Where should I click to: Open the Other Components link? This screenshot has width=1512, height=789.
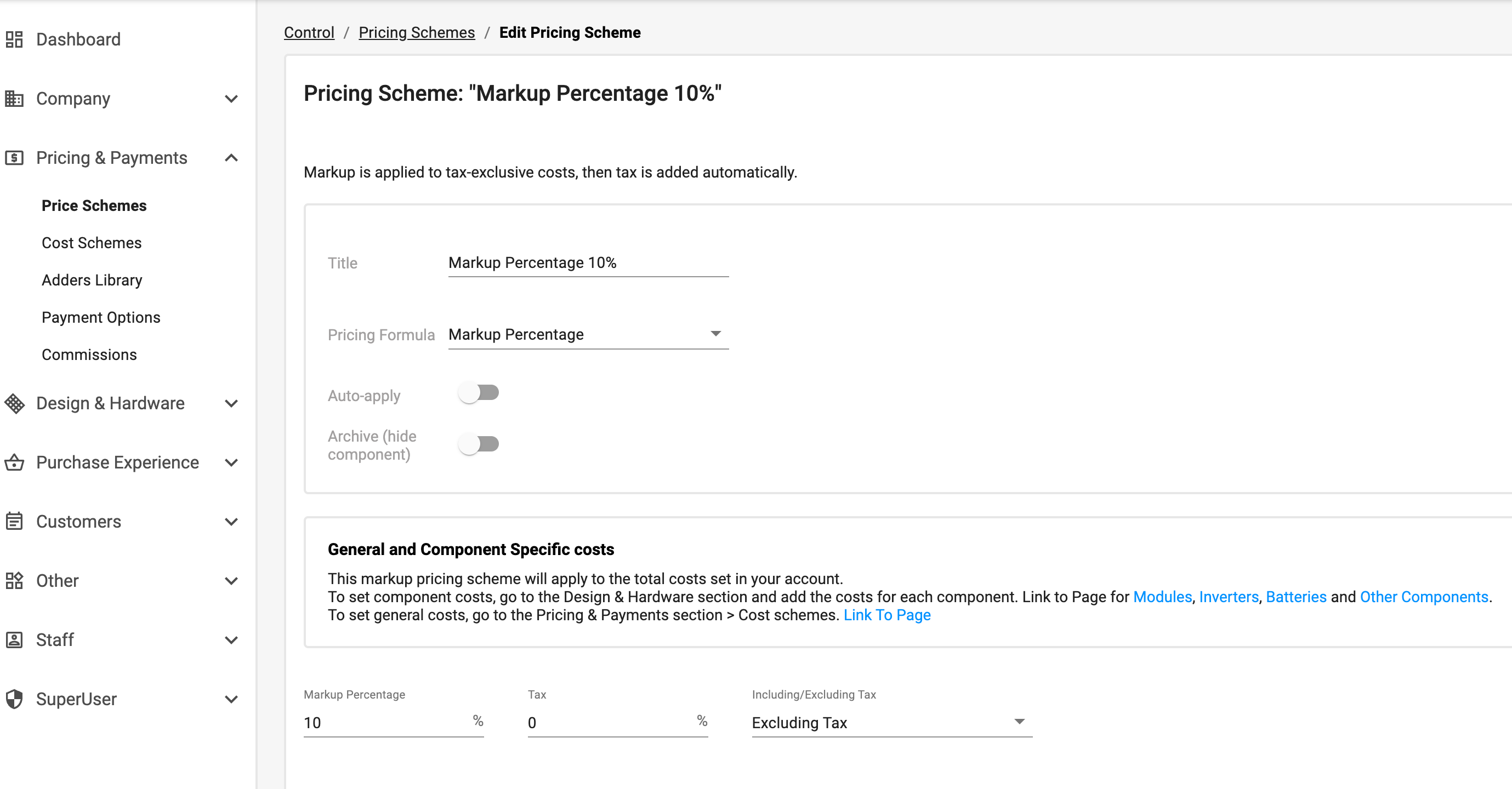tap(1424, 597)
